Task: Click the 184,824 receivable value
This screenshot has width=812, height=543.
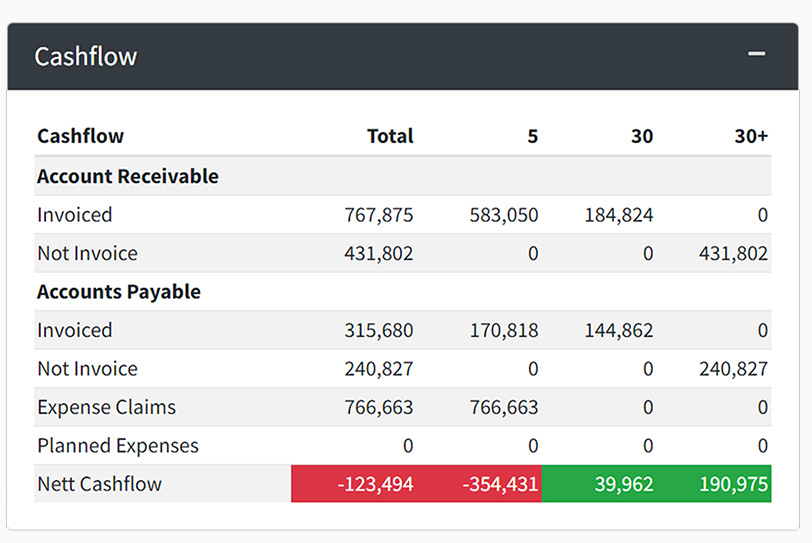Action: pos(618,215)
